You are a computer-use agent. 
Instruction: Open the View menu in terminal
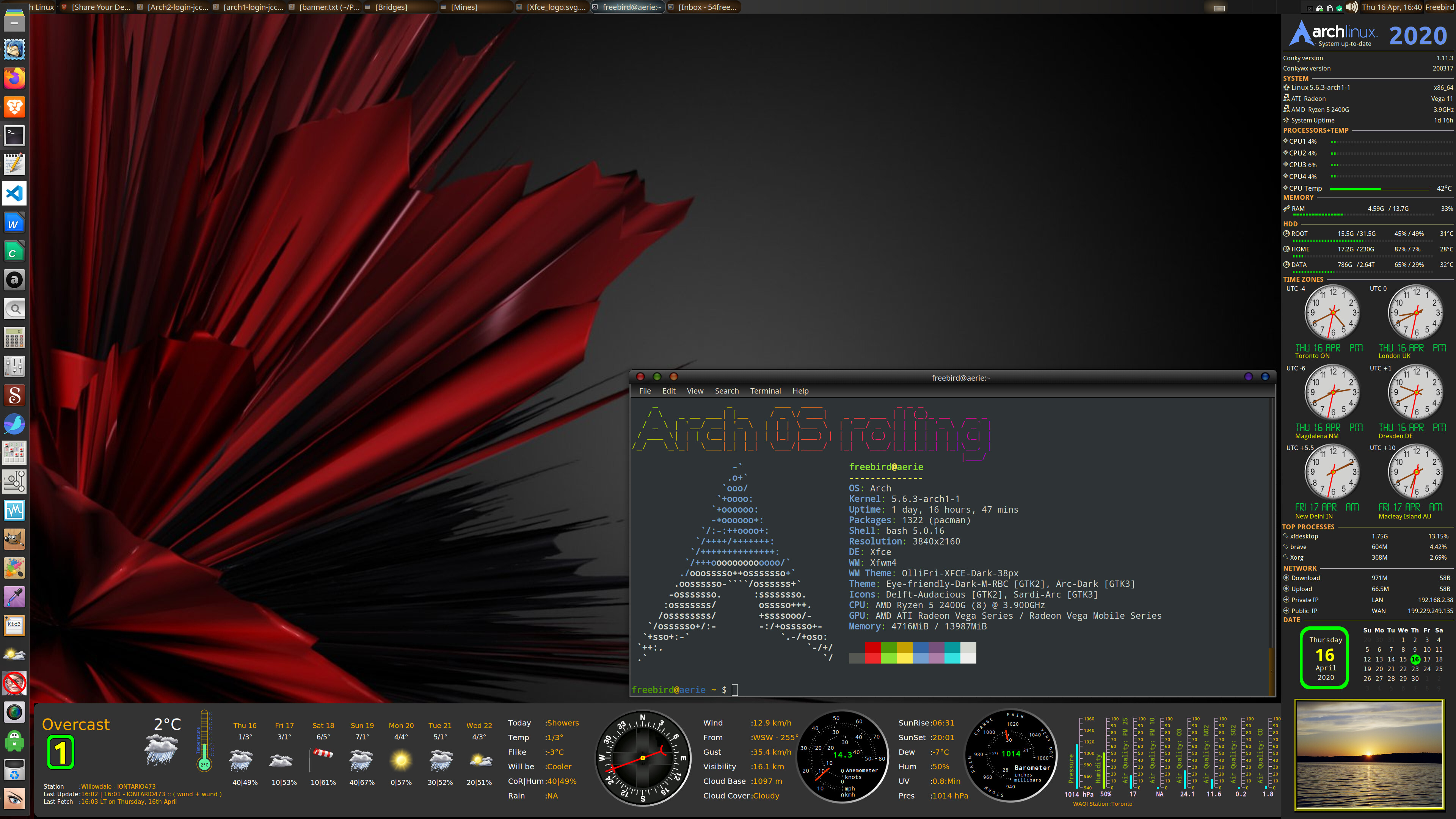[x=695, y=391]
